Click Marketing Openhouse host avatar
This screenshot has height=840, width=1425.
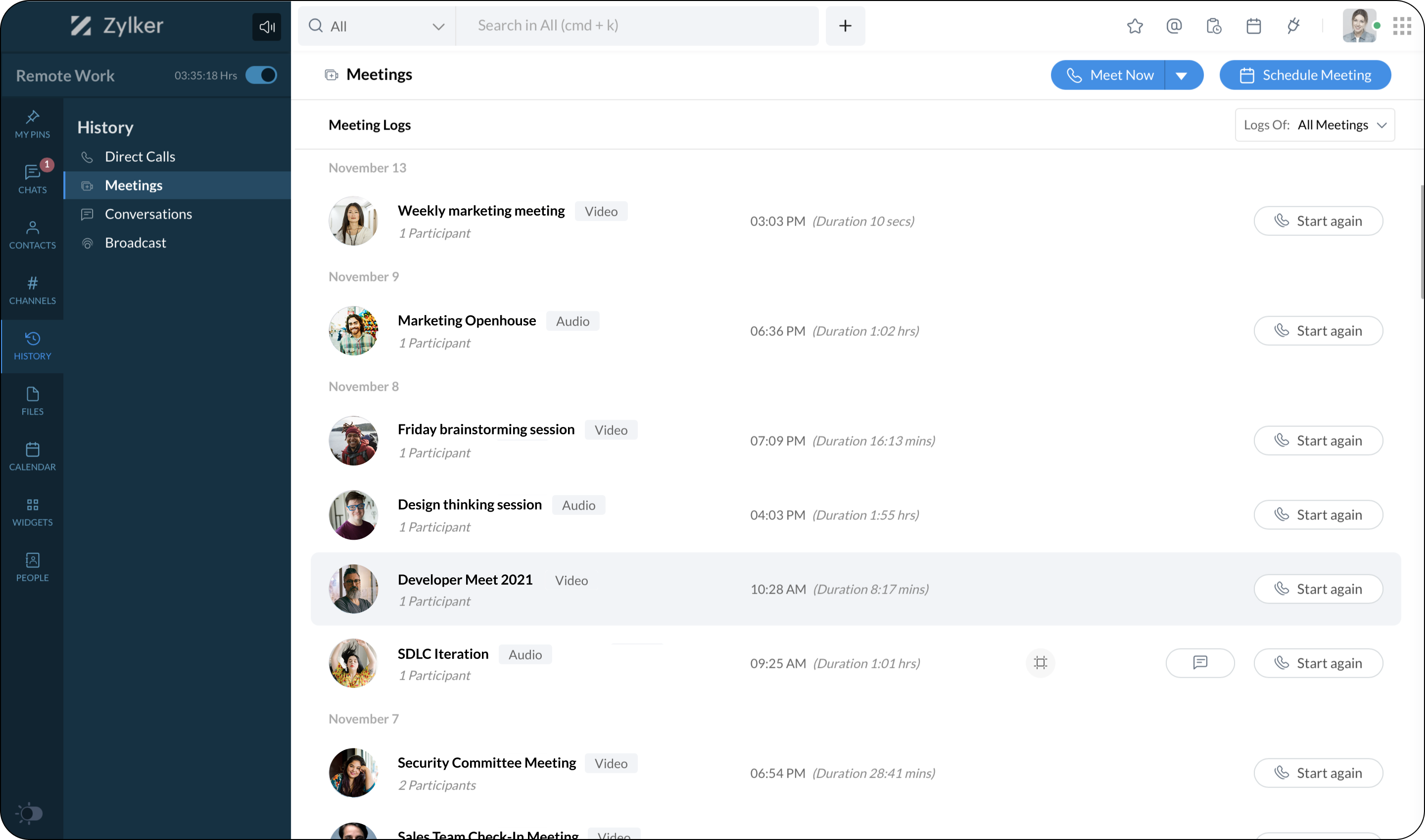353,330
